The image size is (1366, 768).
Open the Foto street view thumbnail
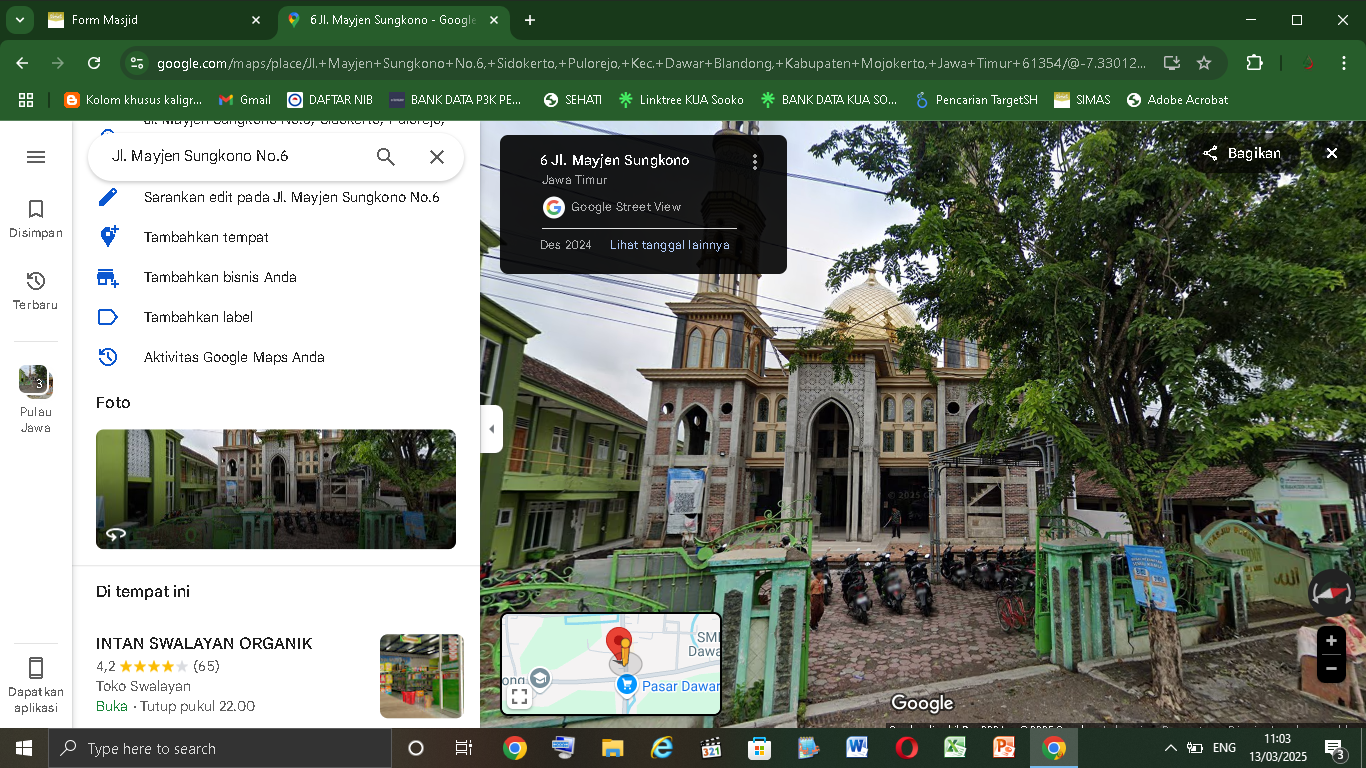276,489
